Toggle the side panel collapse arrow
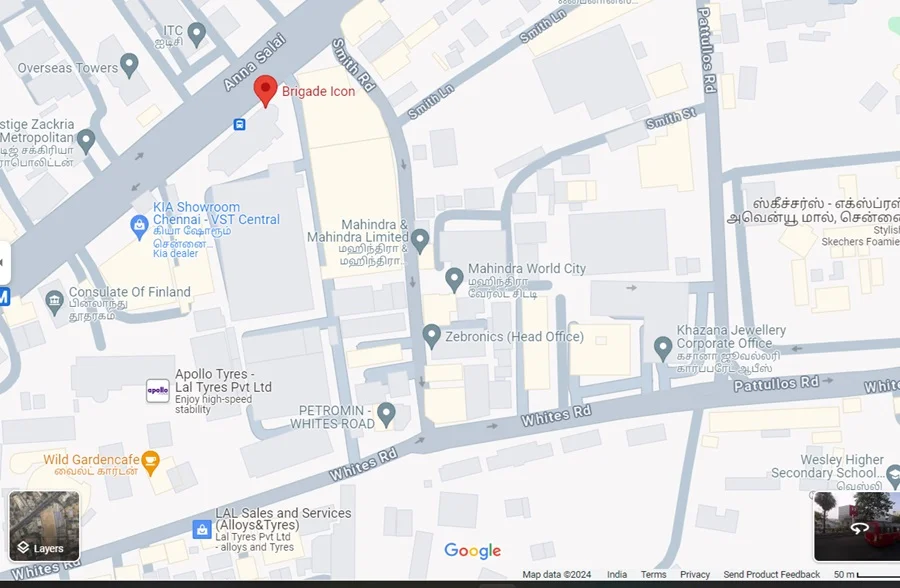Viewport: 900px width, 588px height. click(x=5, y=262)
